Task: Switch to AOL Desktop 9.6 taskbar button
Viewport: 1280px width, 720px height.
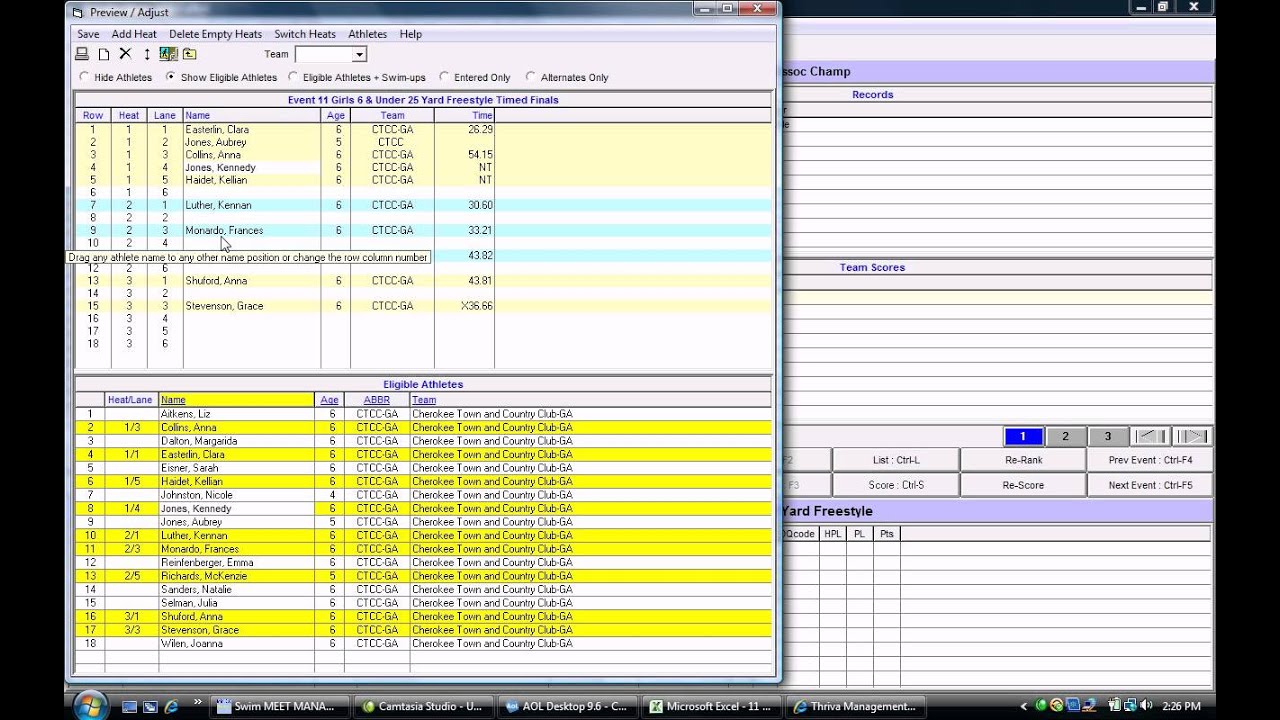Action: tap(567, 706)
